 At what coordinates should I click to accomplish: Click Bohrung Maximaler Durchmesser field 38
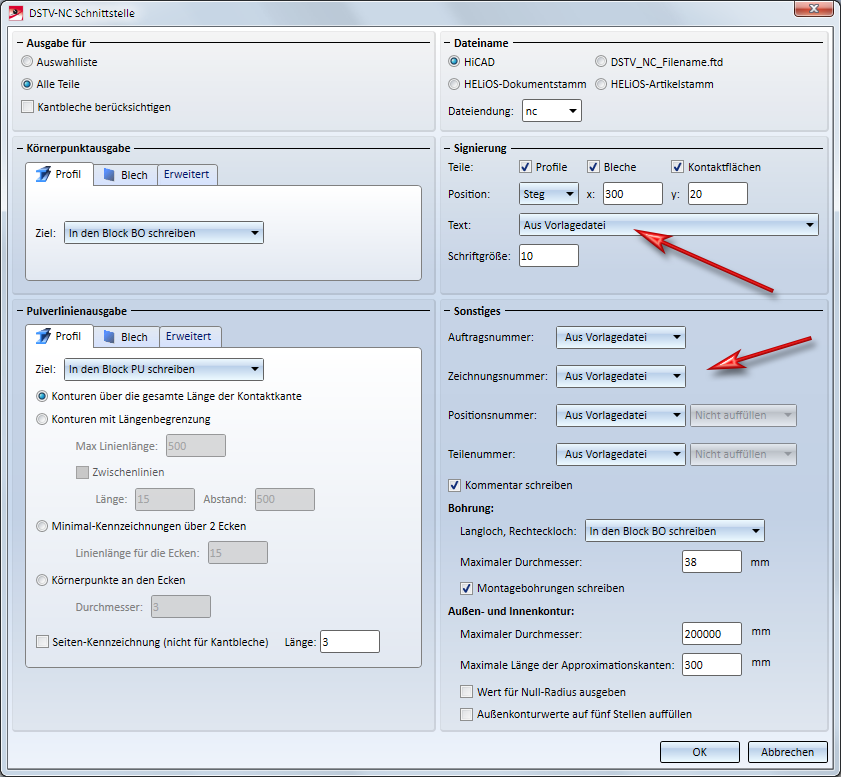[712, 562]
